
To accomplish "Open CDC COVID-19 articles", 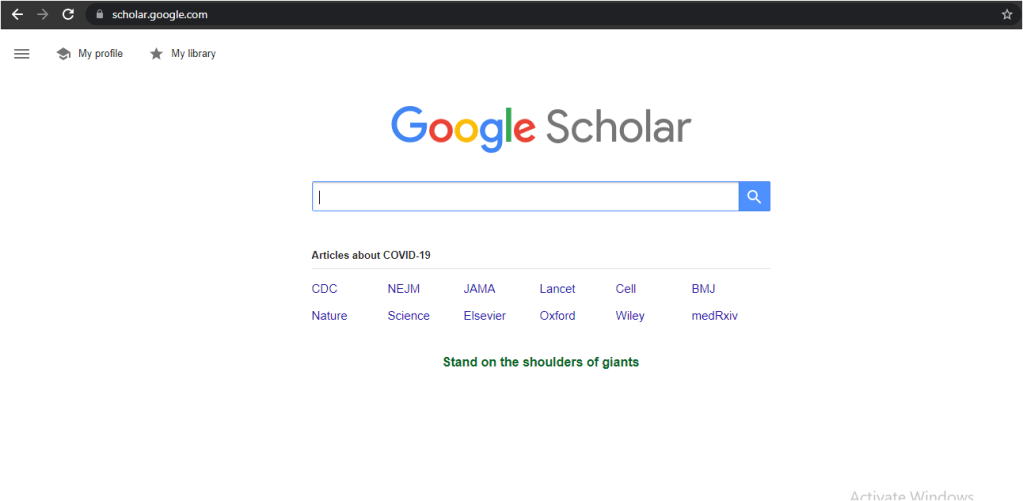I will click(324, 289).
